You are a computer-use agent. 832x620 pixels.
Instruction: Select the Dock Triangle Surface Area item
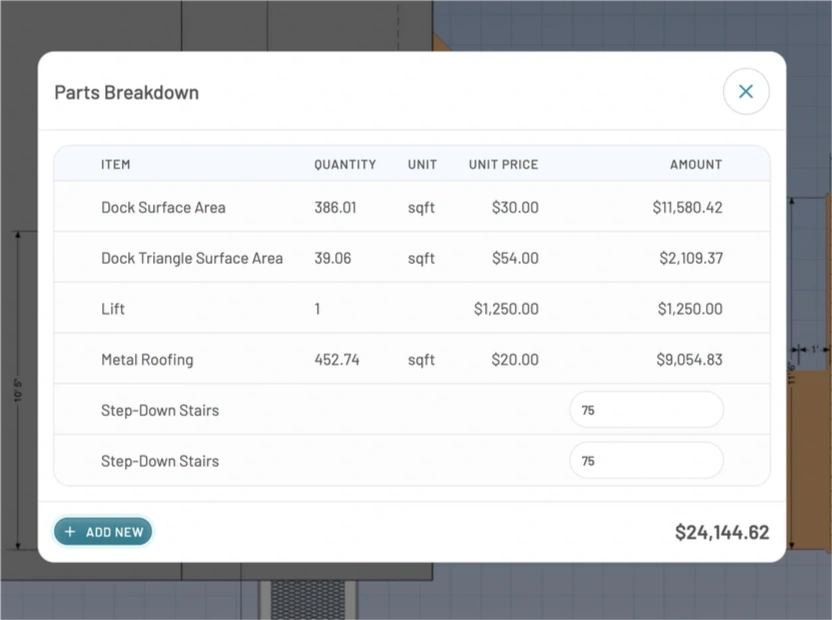click(192, 258)
